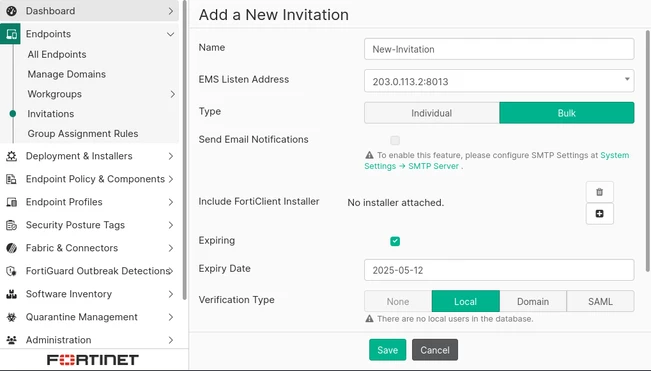Click the Fabric & Connectors icon
651x371 pixels.
11,248
